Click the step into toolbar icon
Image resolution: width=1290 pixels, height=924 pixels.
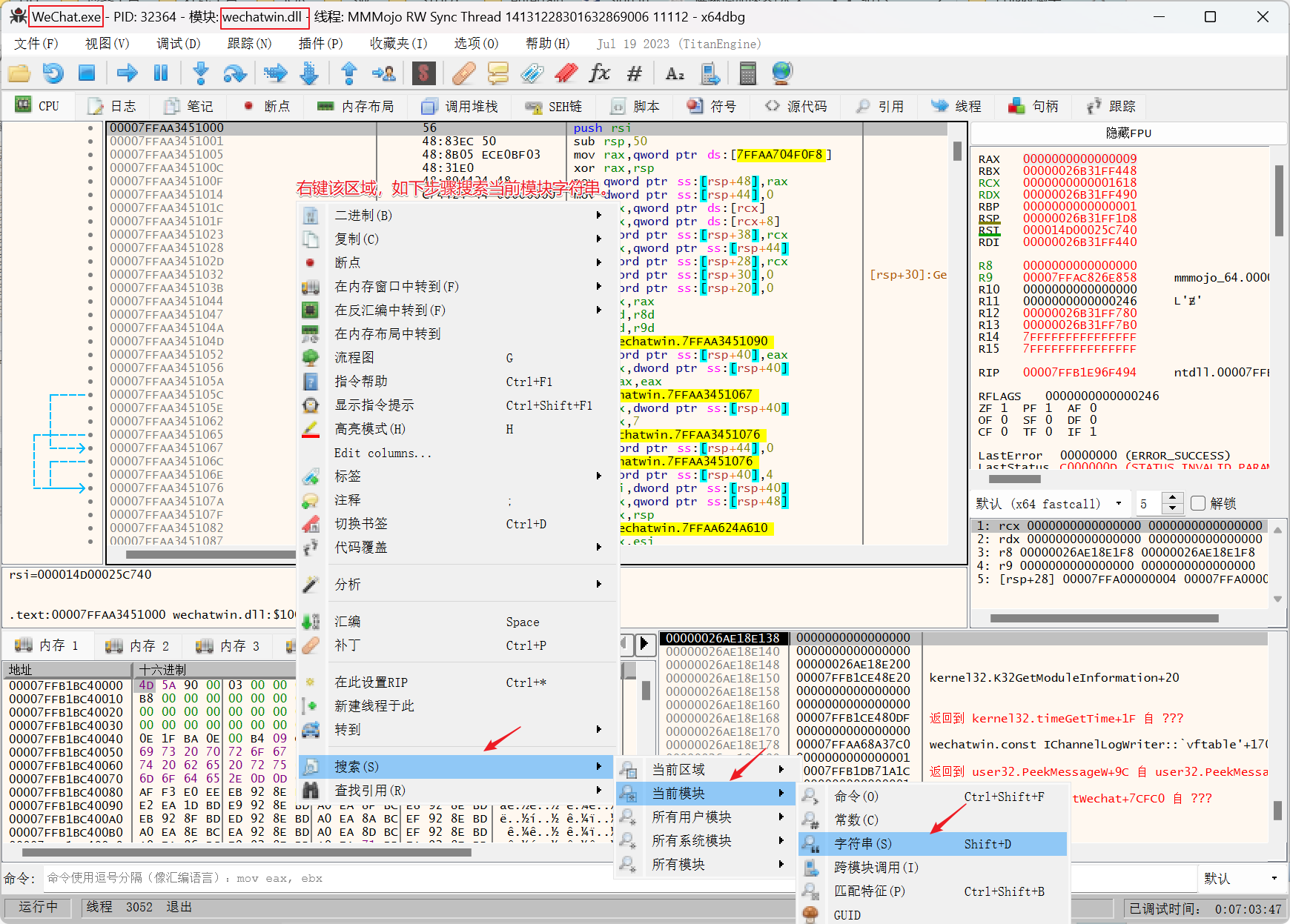[200, 73]
